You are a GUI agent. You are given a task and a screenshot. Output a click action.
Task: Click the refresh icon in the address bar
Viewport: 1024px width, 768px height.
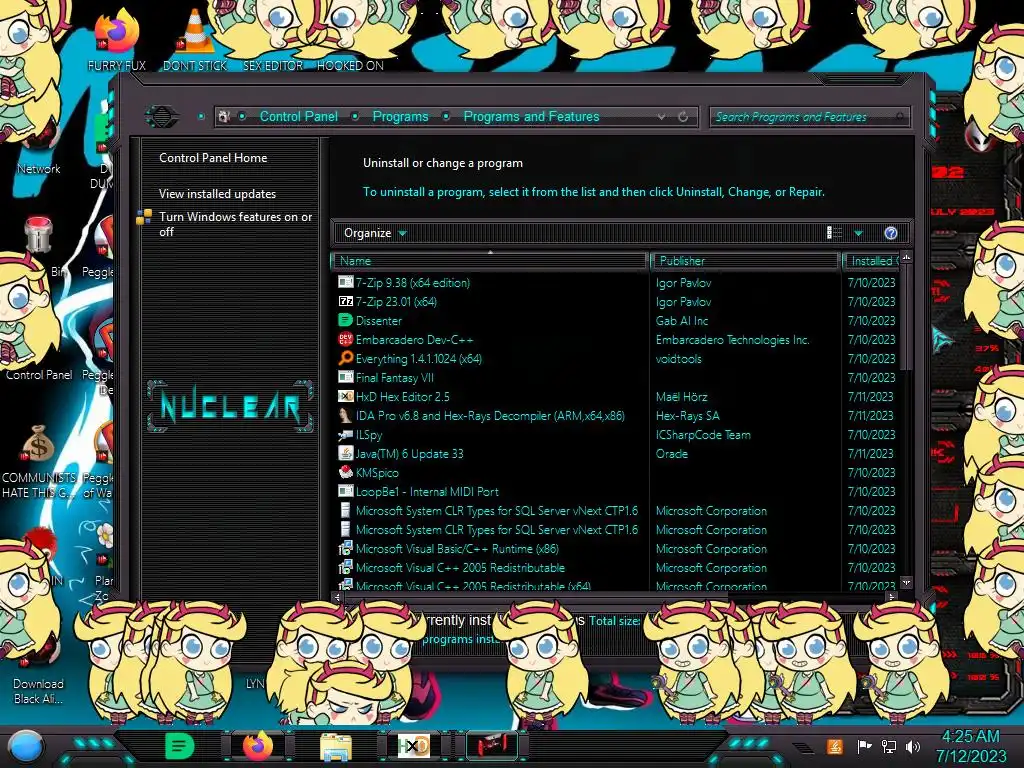pos(683,116)
